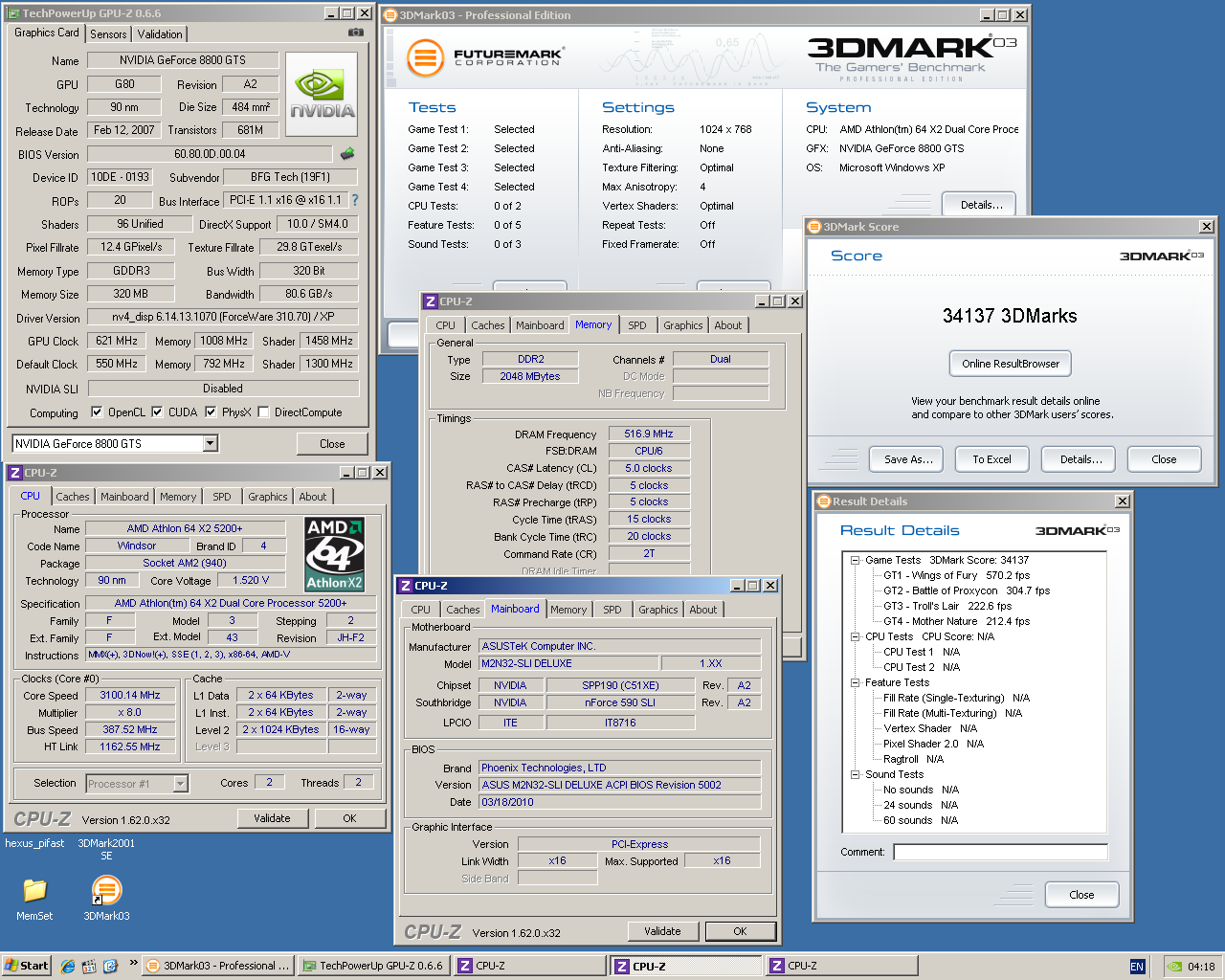This screenshot has height=980, width=1225.
Task: Open the Start menu
Action: [x=26, y=966]
